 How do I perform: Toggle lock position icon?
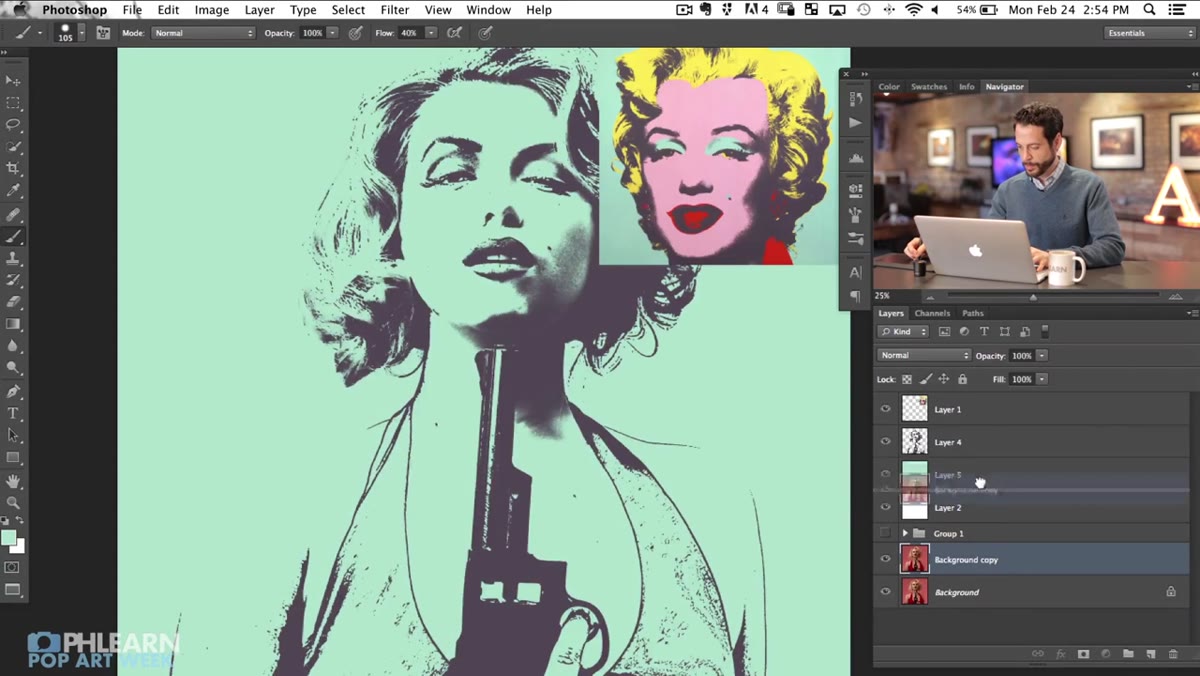coord(944,380)
